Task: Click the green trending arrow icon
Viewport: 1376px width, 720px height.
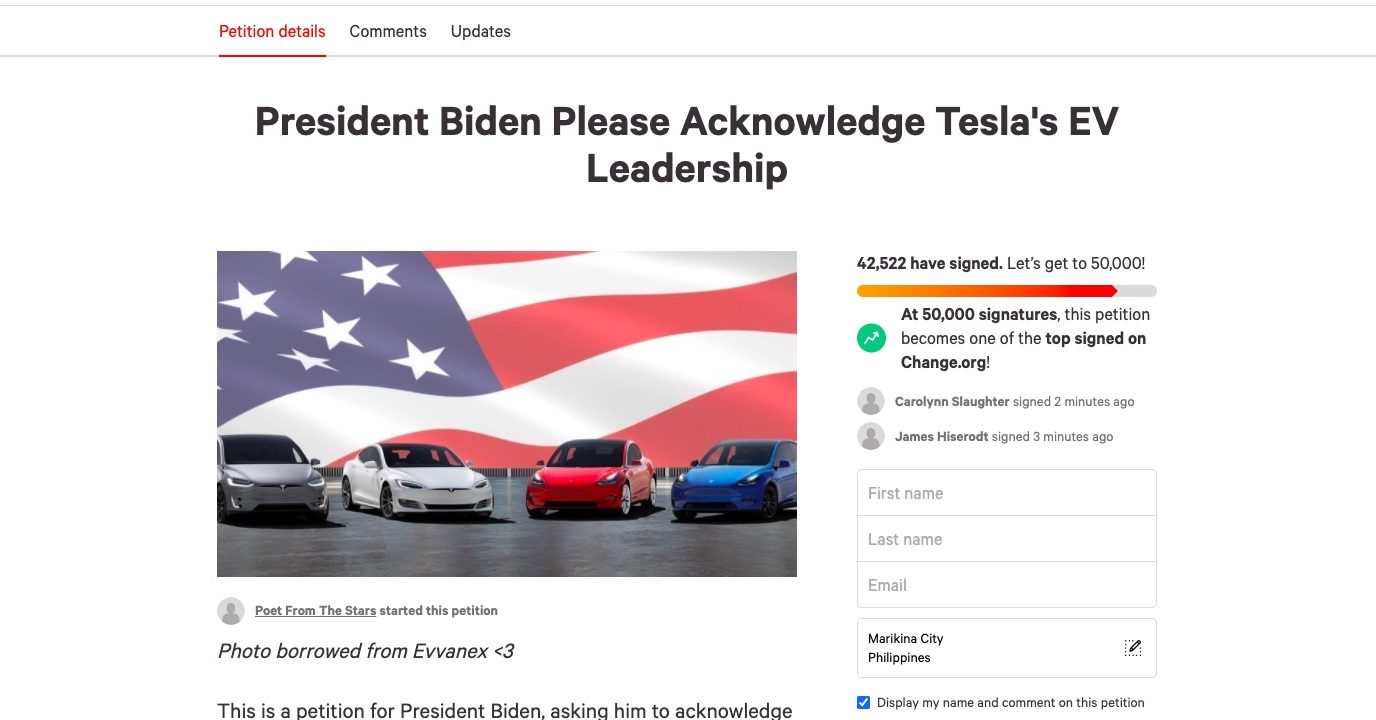Action: tap(871, 338)
